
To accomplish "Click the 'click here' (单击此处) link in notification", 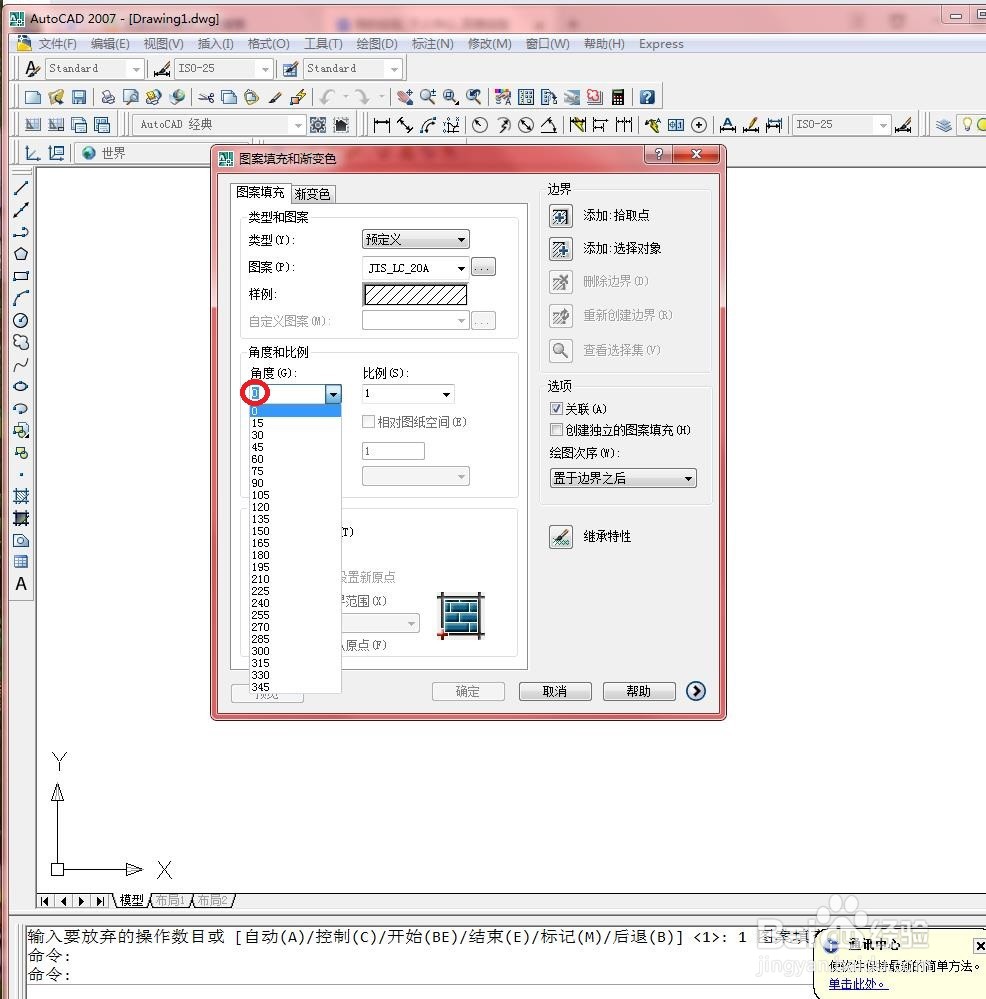I will [857, 984].
